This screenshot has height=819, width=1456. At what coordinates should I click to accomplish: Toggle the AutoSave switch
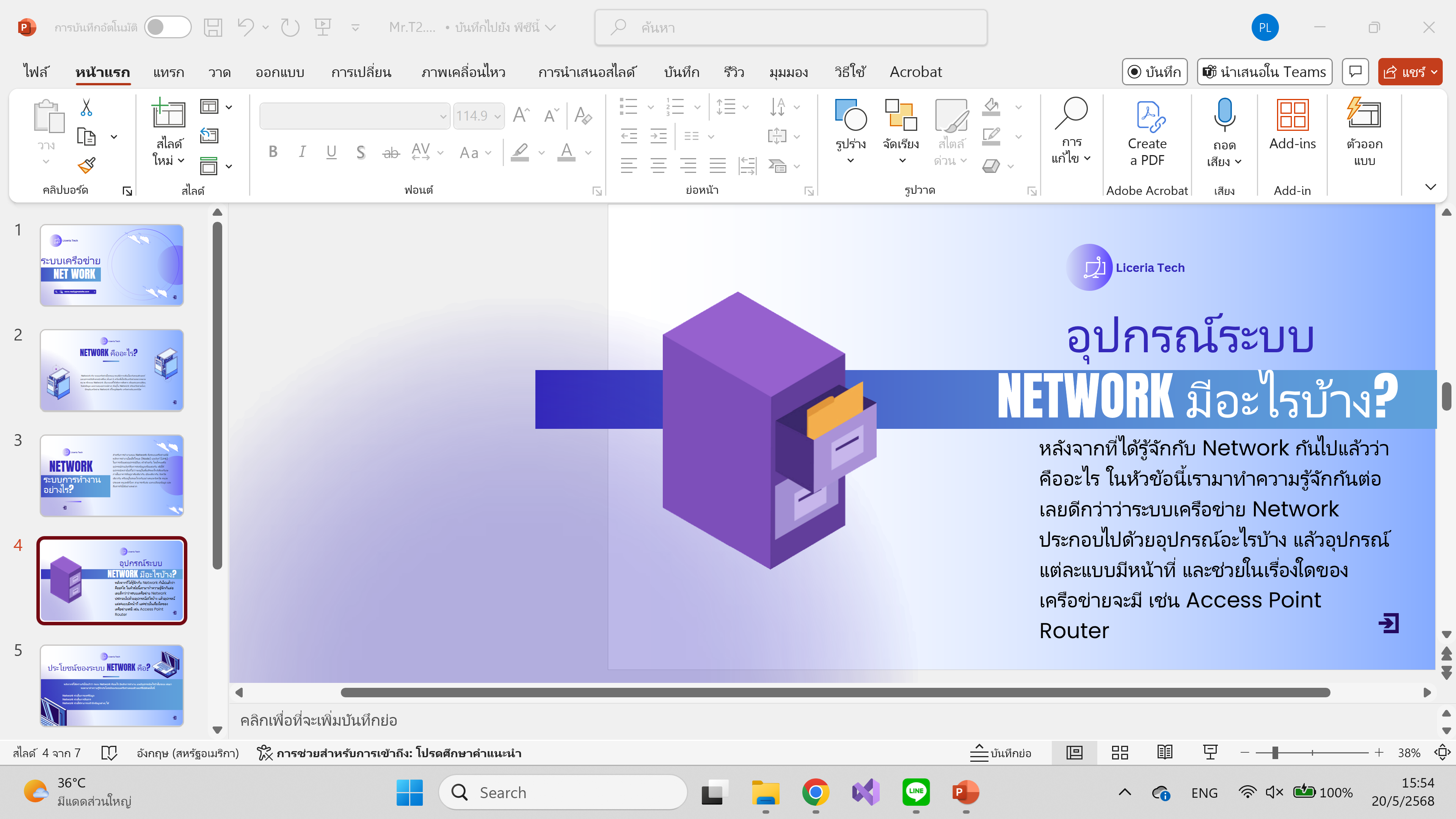[x=168, y=27]
